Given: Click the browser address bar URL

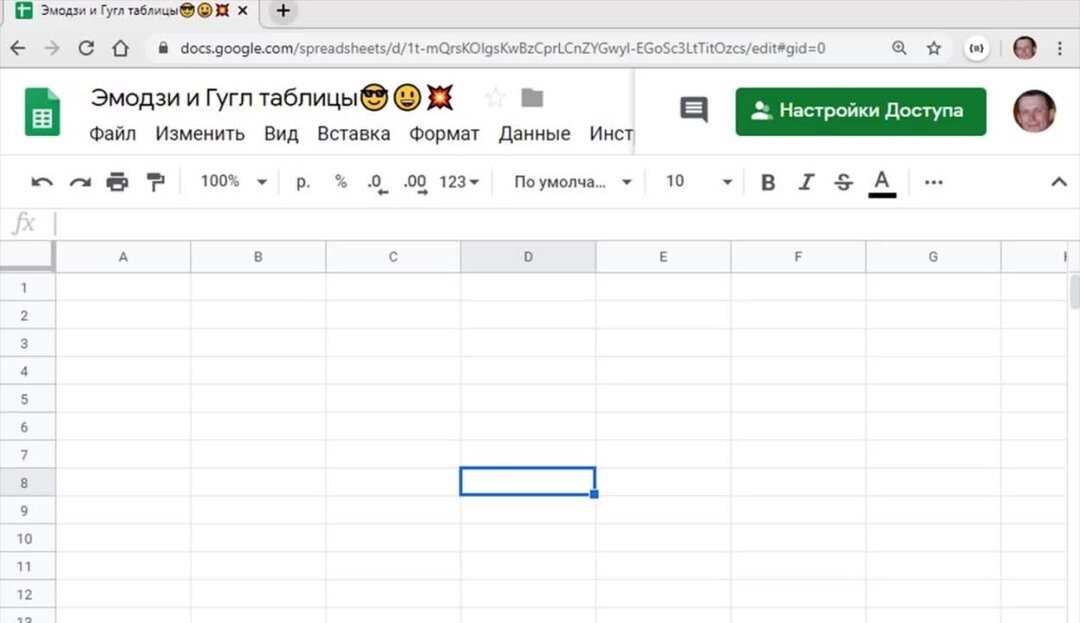Looking at the screenshot, I should pyautogui.click(x=502, y=48).
